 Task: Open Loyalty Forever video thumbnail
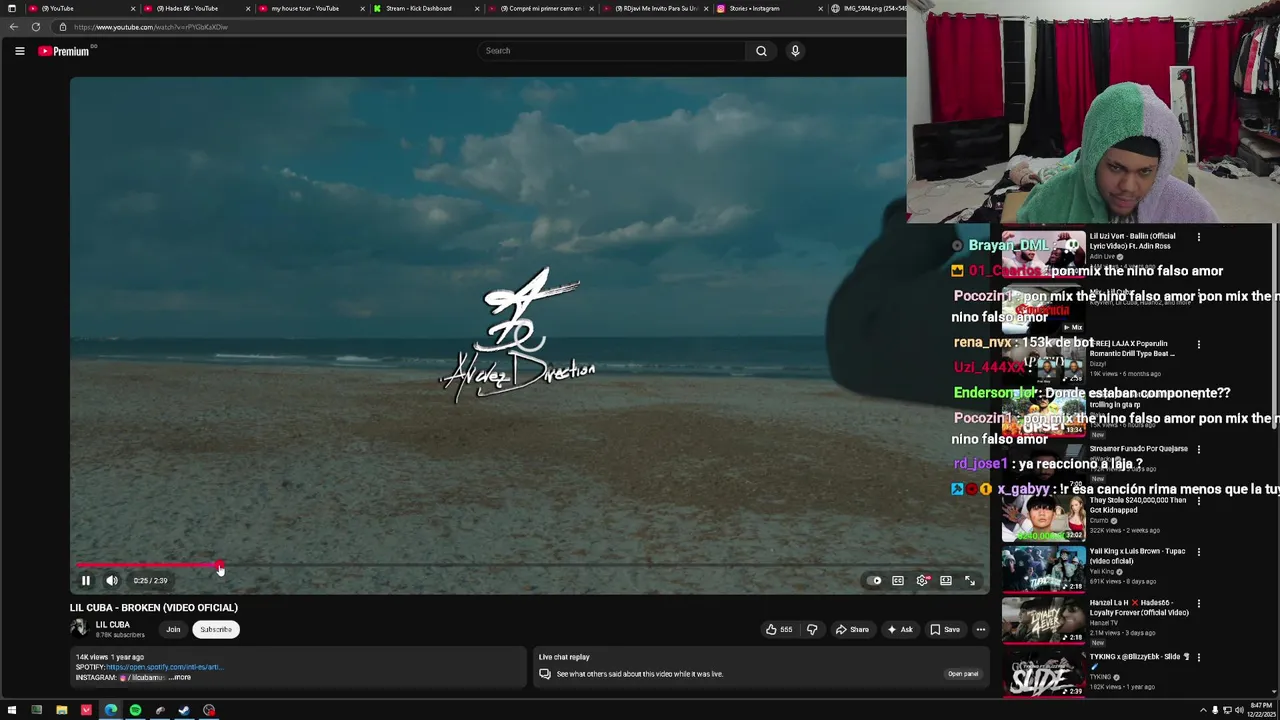(x=1043, y=621)
